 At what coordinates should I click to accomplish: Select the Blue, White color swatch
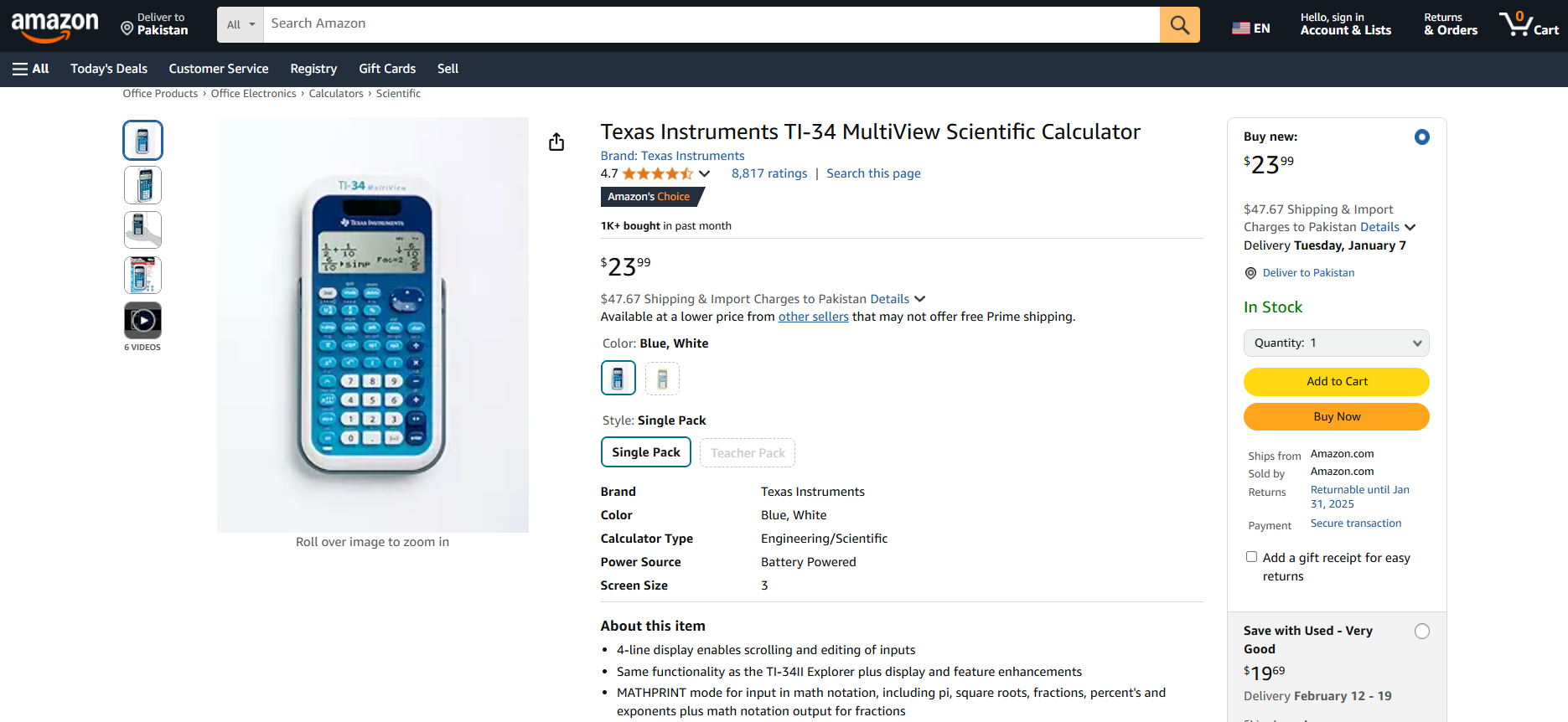[x=618, y=378]
